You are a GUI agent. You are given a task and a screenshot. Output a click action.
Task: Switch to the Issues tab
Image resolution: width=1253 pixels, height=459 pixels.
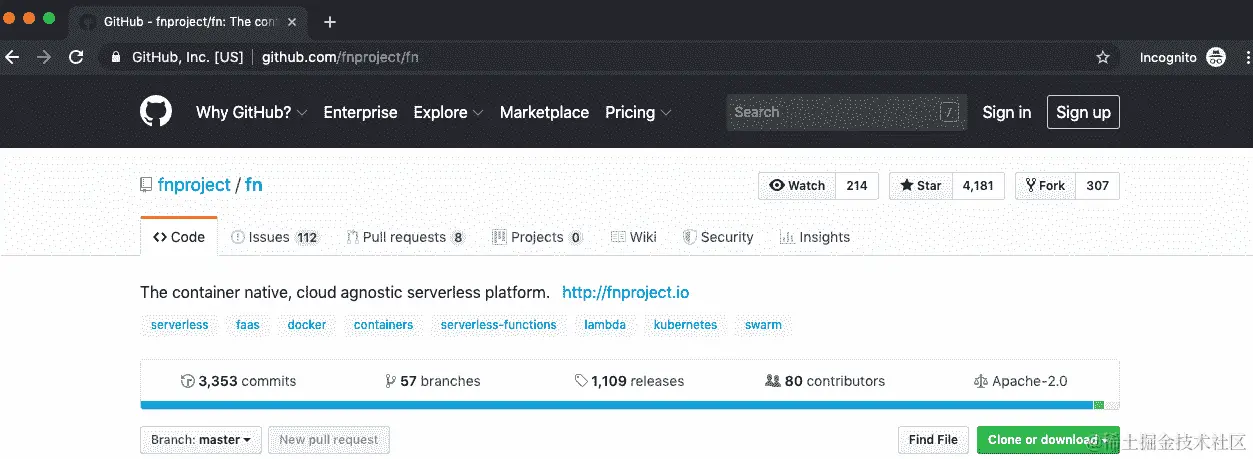tap(274, 237)
